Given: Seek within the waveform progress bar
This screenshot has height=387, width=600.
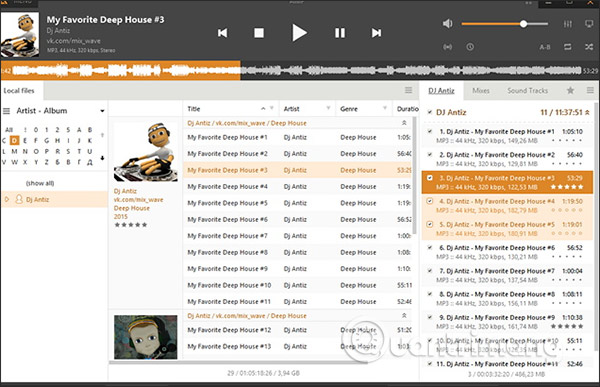Looking at the screenshot, I should pos(300,70).
